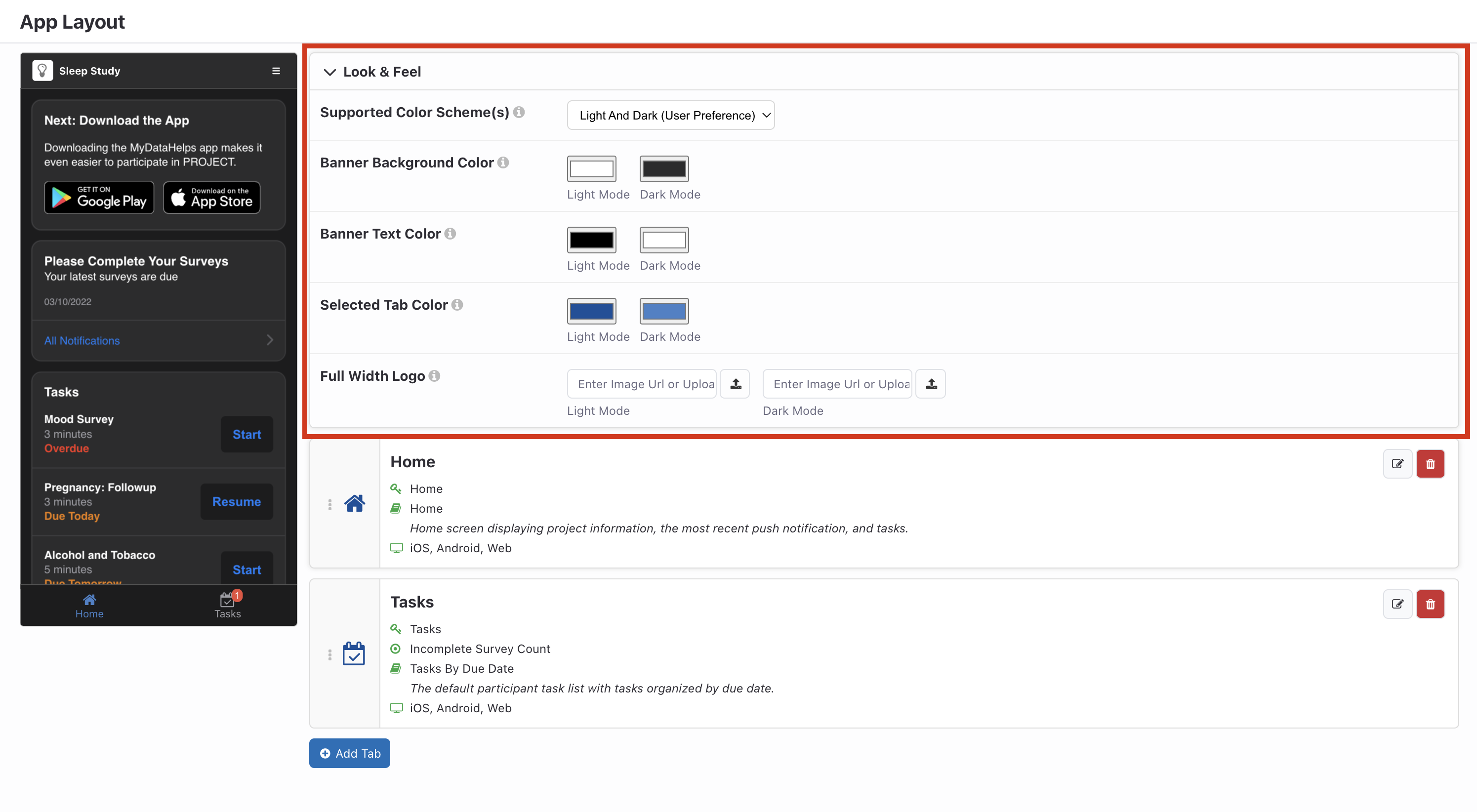Select Home tab in app preview footer
1477x812 pixels.
click(x=89, y=605)
